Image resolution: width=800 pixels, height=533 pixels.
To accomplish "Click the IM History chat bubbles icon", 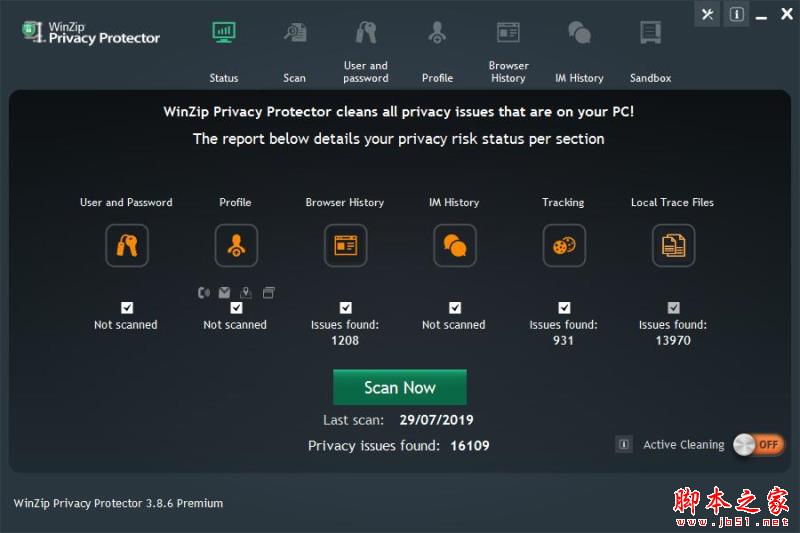I will 455,245.
